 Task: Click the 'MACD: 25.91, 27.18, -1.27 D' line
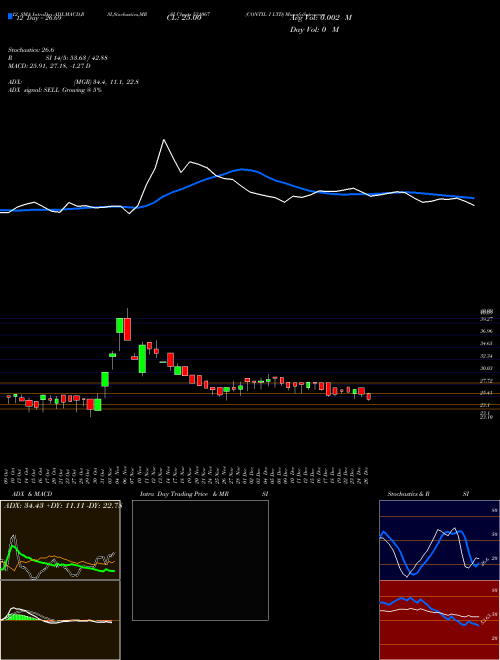[x=49, y=66]
